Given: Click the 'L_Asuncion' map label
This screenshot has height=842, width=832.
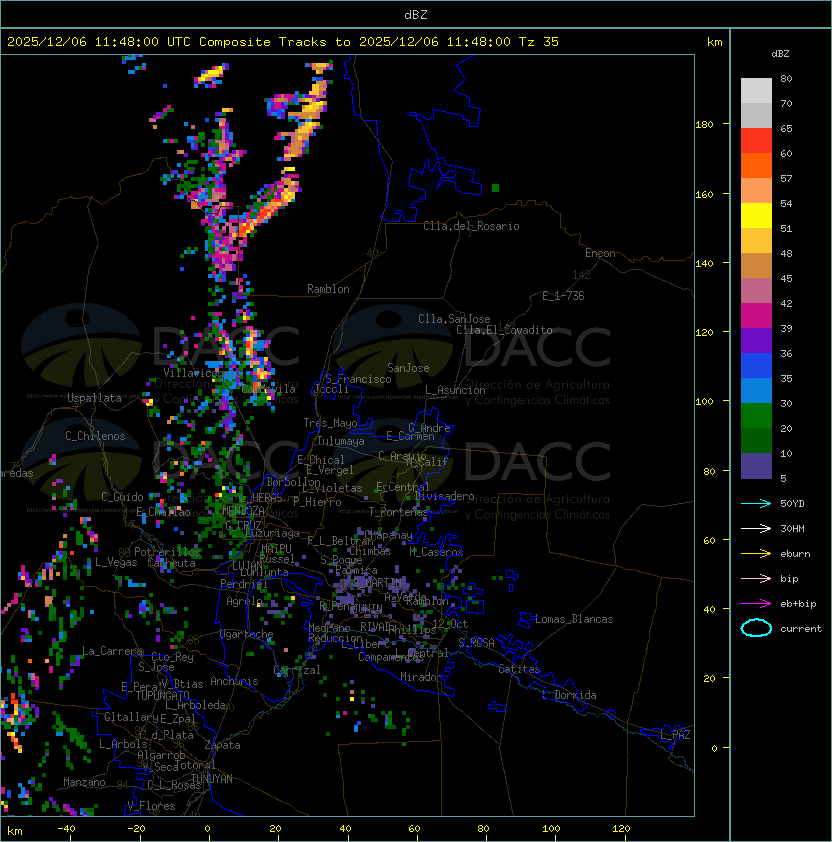Looking at the screenshot, I should pyautogui.click(x=455, y=390).
